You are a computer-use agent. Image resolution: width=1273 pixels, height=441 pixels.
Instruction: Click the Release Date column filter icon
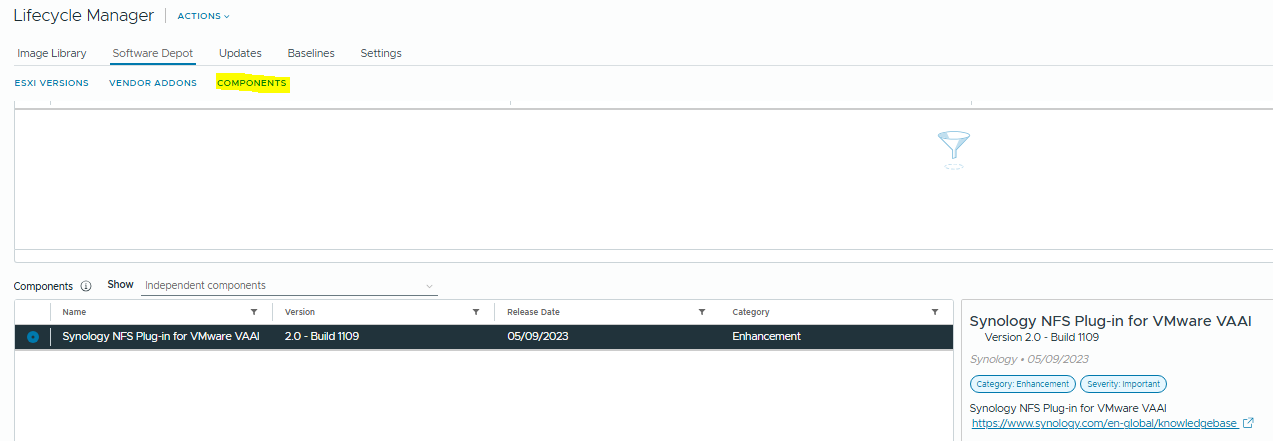[702, 312]
